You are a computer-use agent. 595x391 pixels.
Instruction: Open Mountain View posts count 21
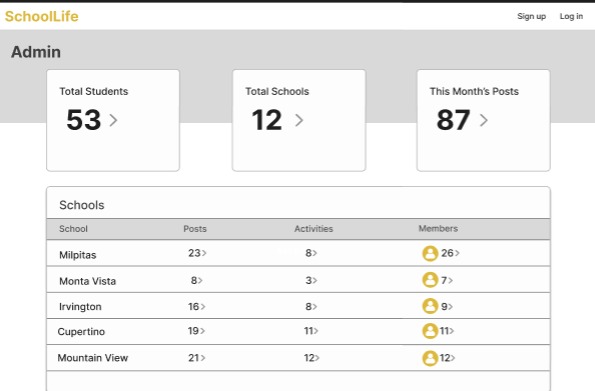click(197, 358)
